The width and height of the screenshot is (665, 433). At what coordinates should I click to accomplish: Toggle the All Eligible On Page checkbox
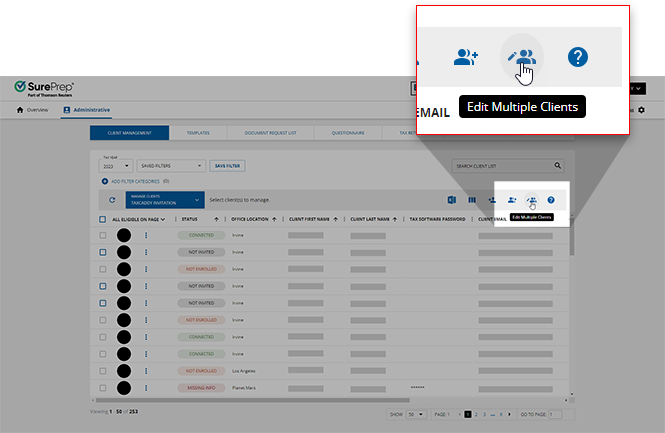102,219
